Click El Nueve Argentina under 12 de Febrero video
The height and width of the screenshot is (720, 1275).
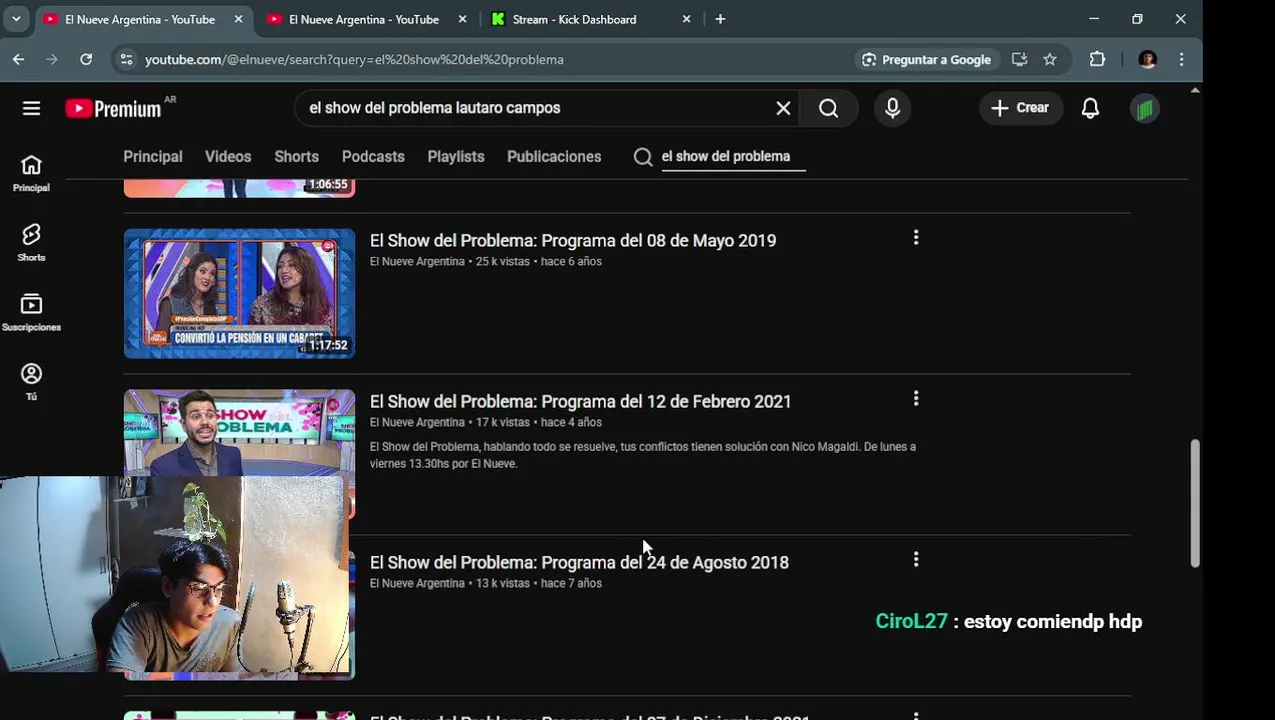(x=417, y=423)
